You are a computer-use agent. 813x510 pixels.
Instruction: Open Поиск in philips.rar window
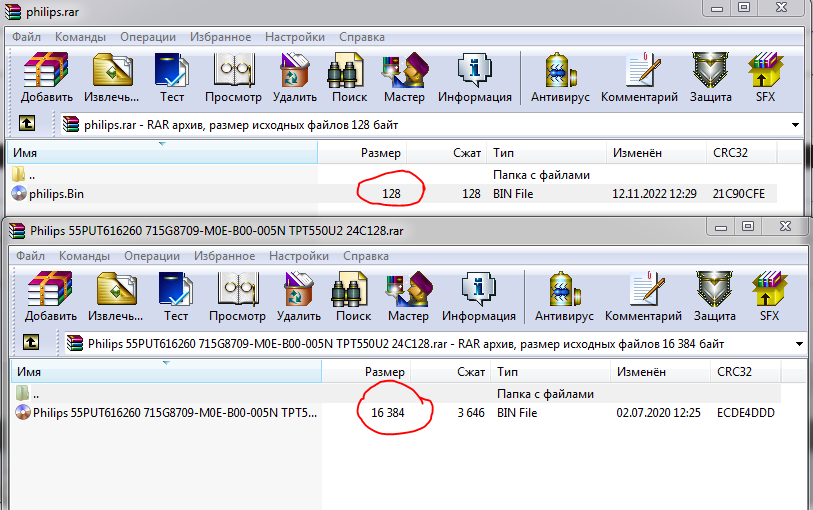(349, 77)
